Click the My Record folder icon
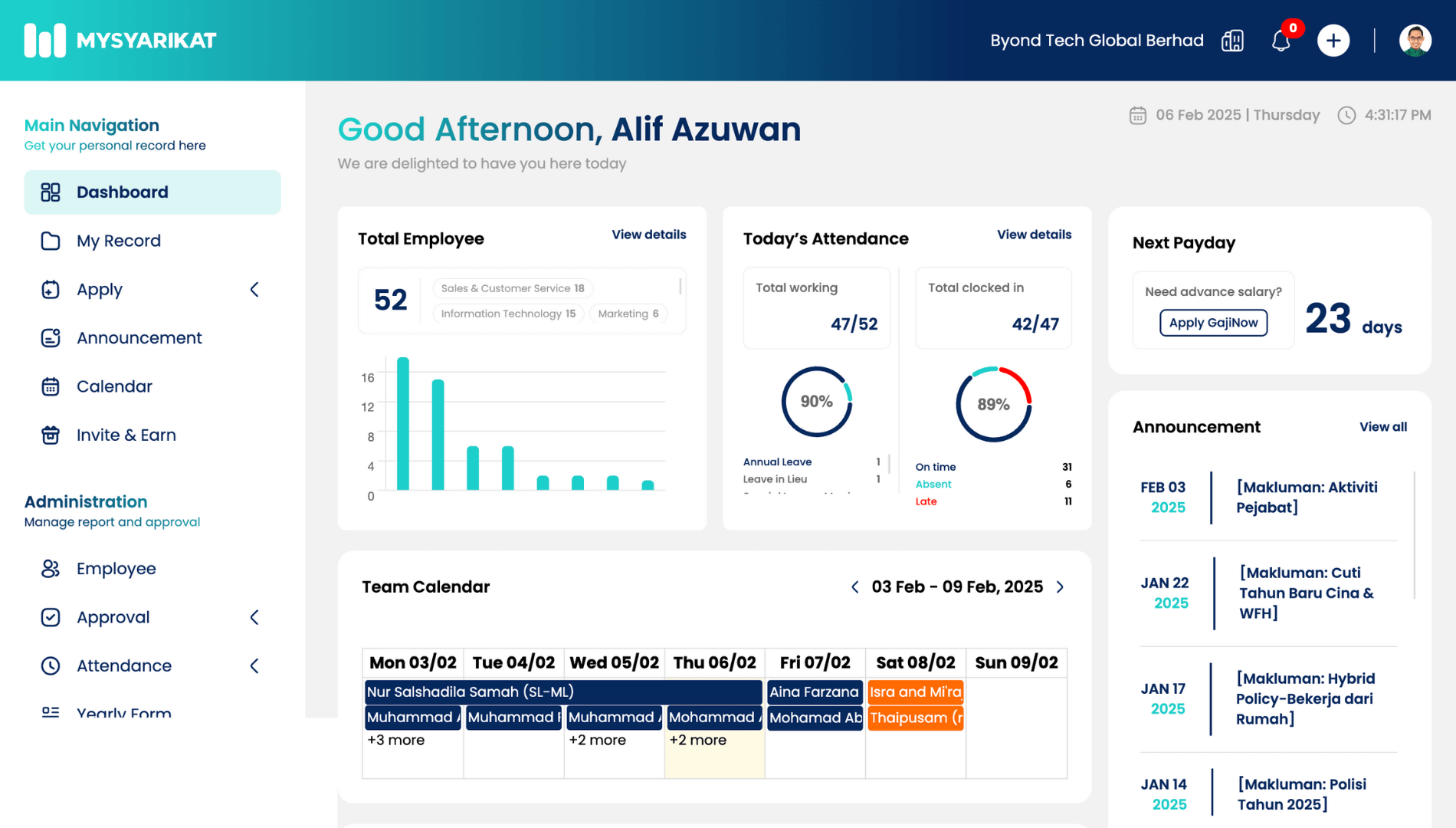1456x828 pixels. tap(51, 241)
